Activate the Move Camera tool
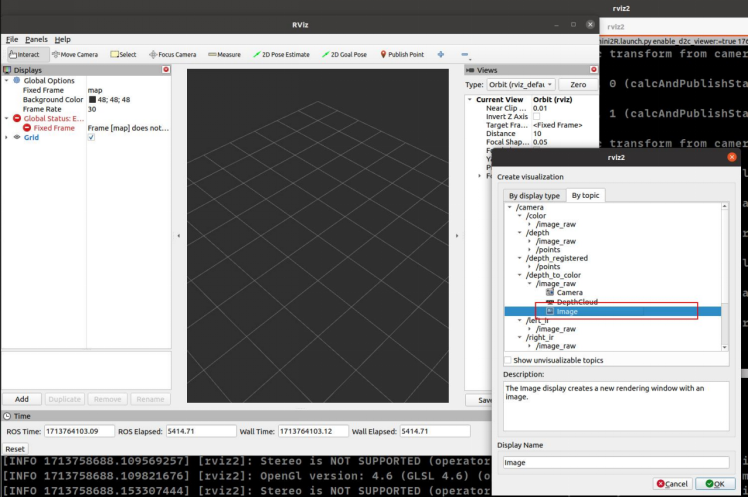748x497 pixels. click(x=74, y=54)
